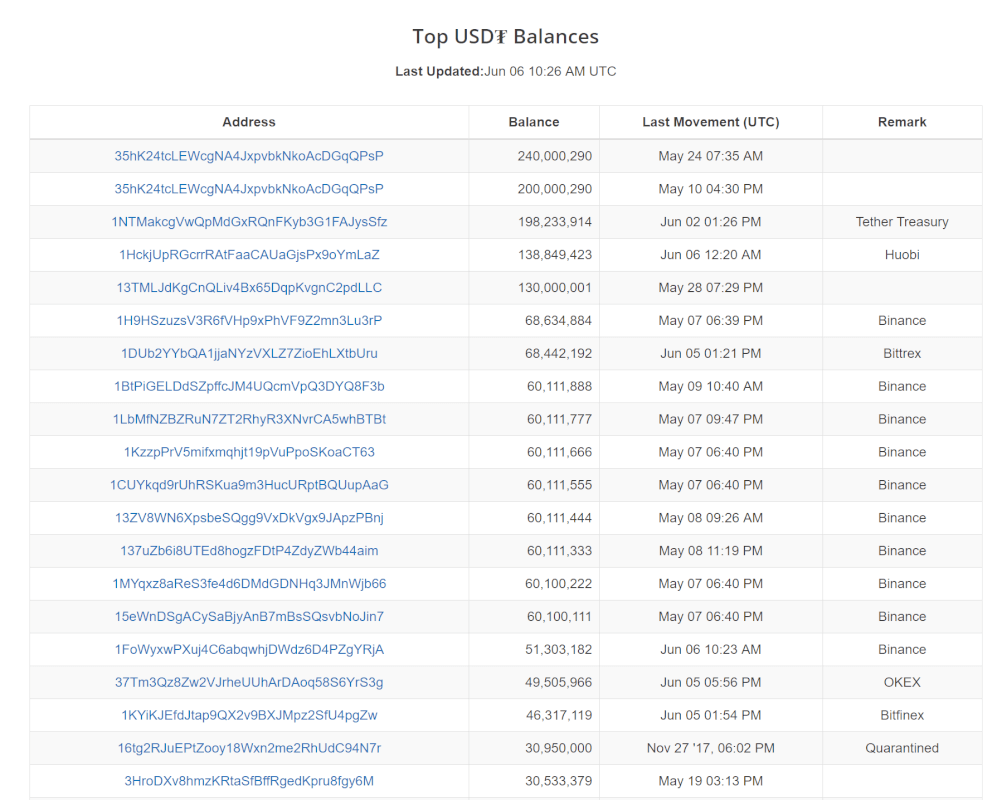Viewport: 1002px width, 800px height.
Task: Open address link 1NTMakcgVwQpMdGxRQnFKyb3G1FAJysSfz
Action: pos(249,222)
